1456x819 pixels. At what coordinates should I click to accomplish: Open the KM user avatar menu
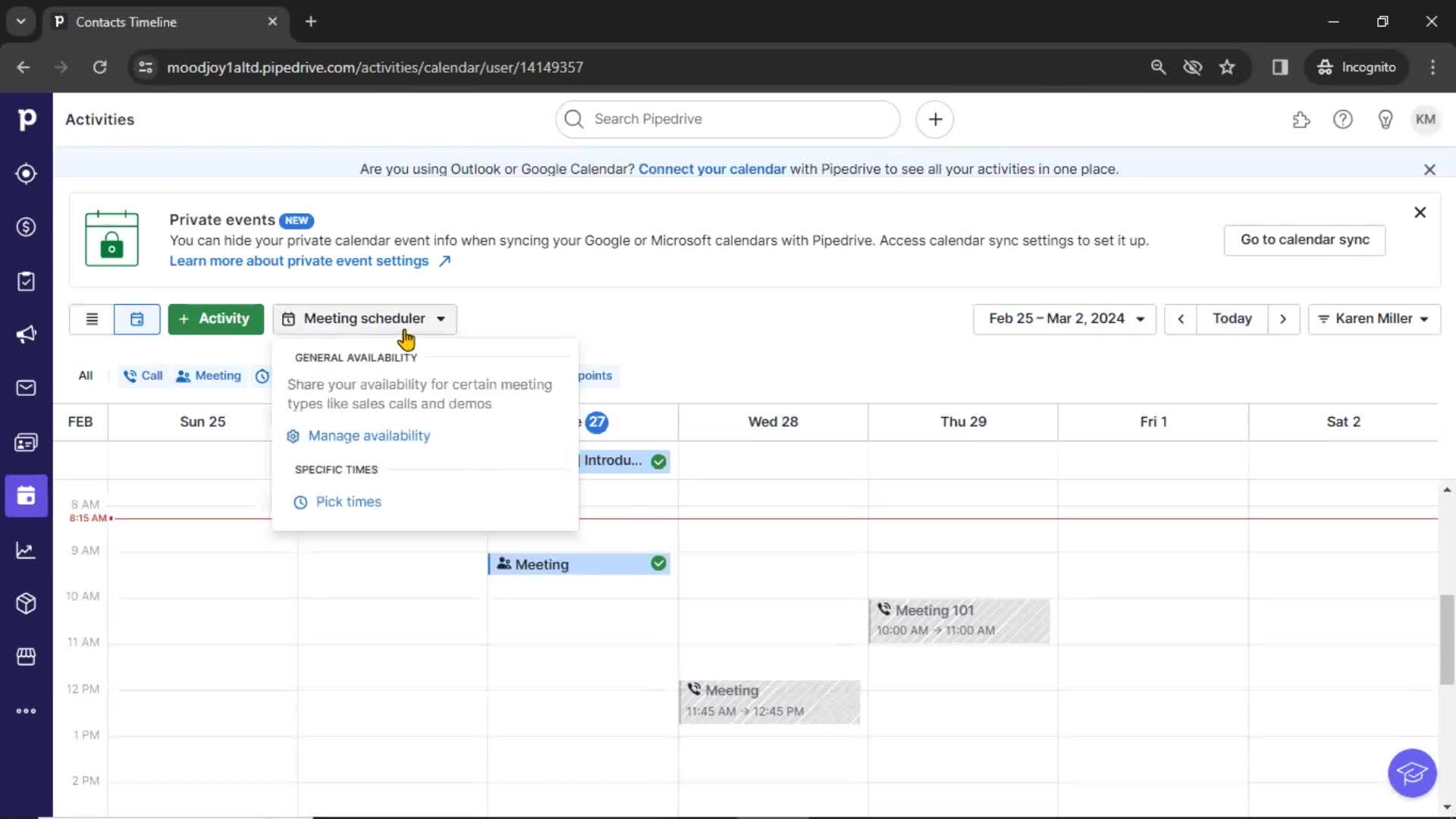pos(1426,119)
